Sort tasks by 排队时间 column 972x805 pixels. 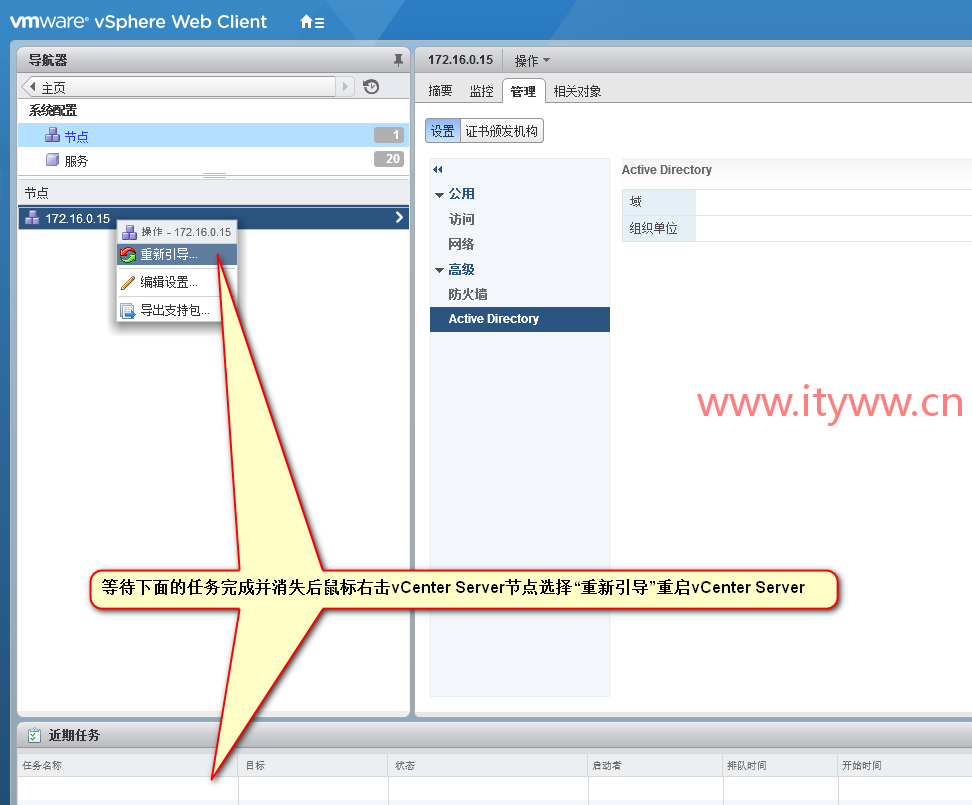pos(780,765)
